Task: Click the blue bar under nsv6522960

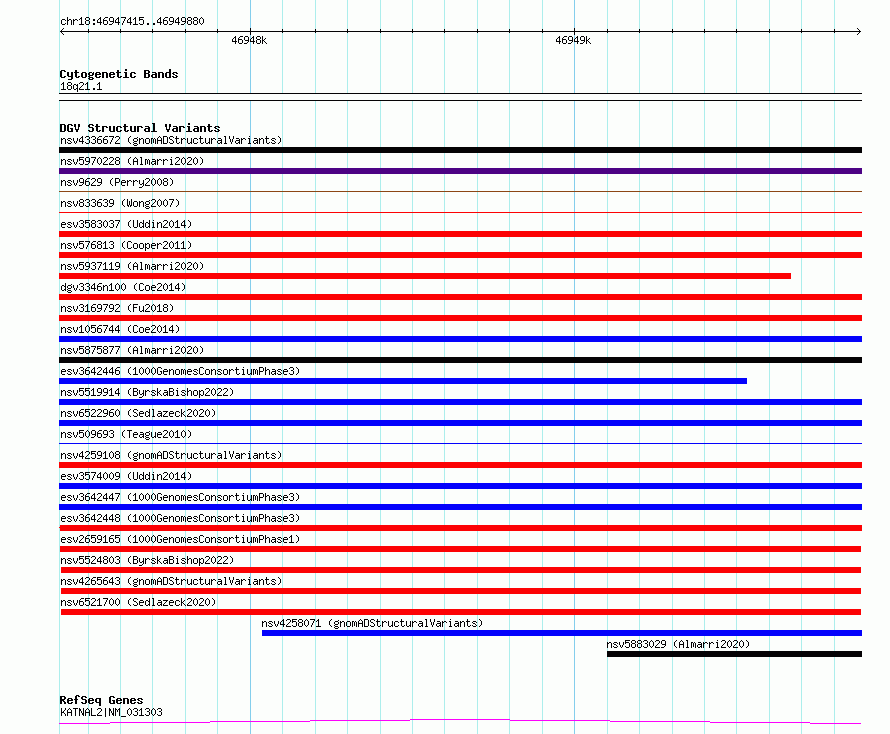Action: (460, 423)
